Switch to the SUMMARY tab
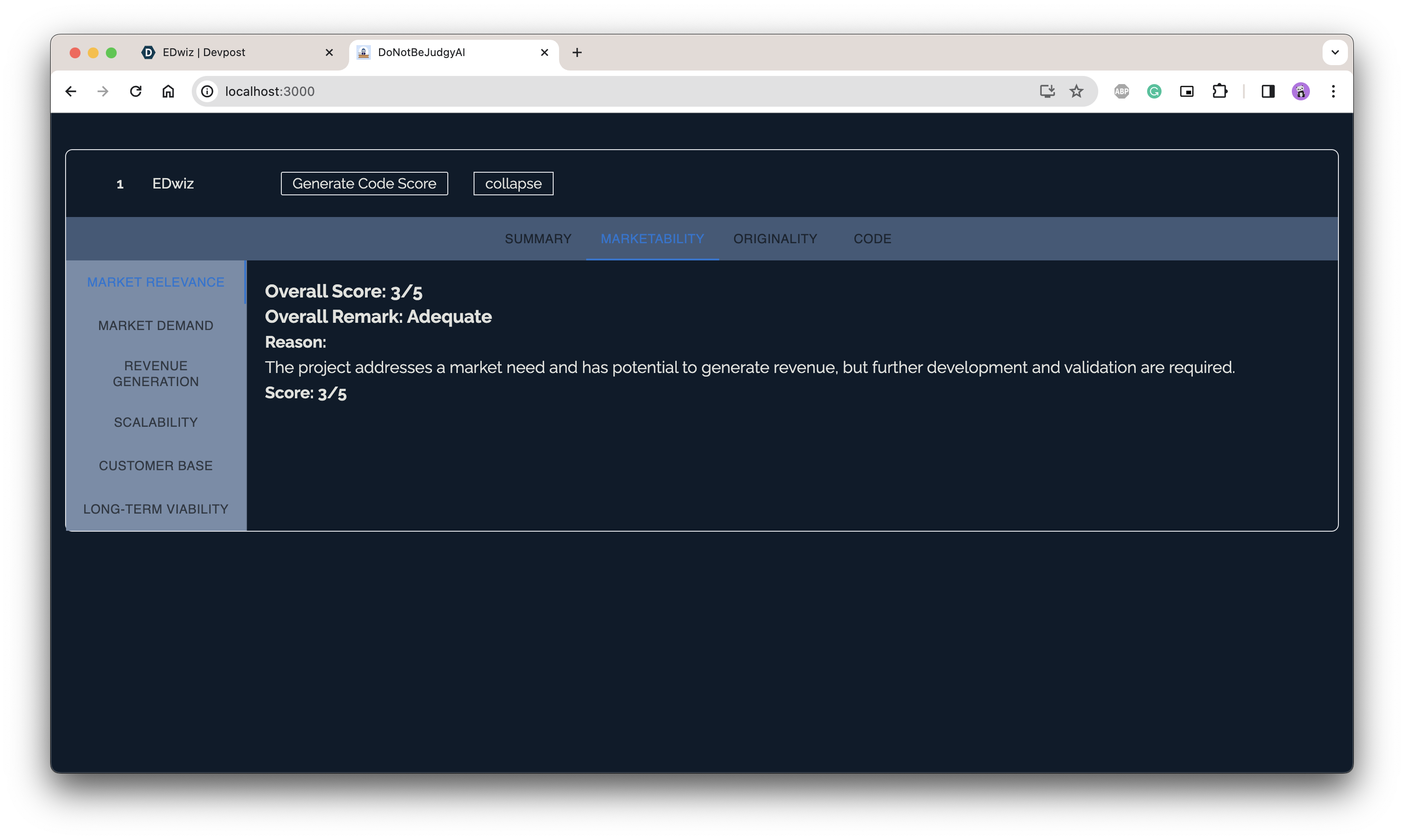 (x=538, y=239)
